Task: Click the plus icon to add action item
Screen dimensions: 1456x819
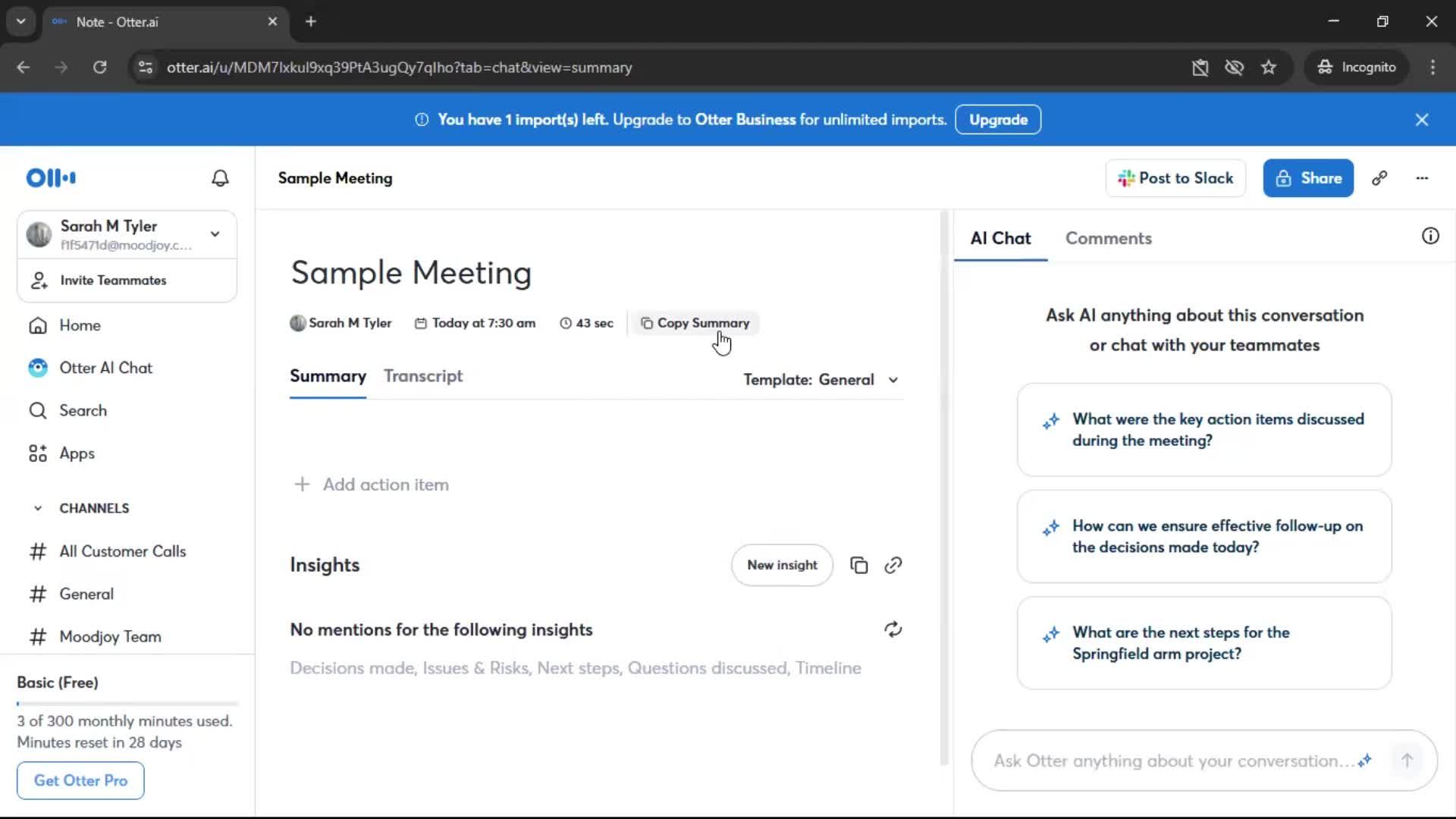Action: click(x=302, y=485)
